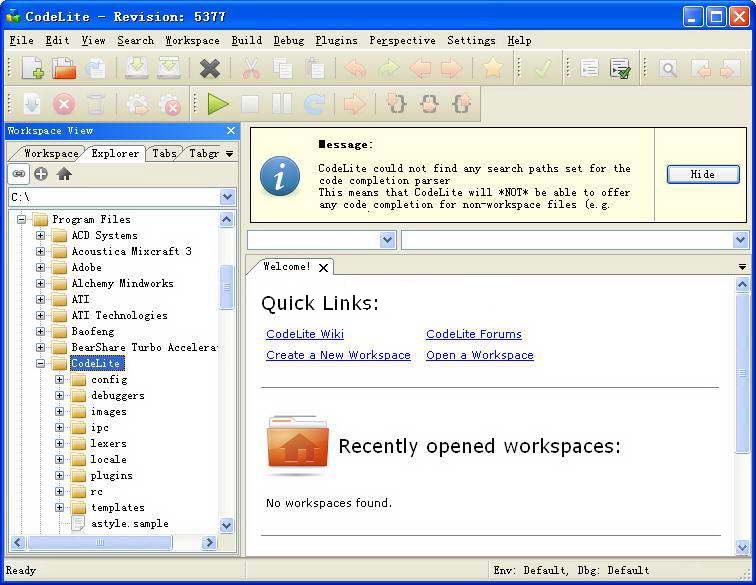756x585 pixels.
Task: Open the Plugins menu
Action: tap(336, 40)
